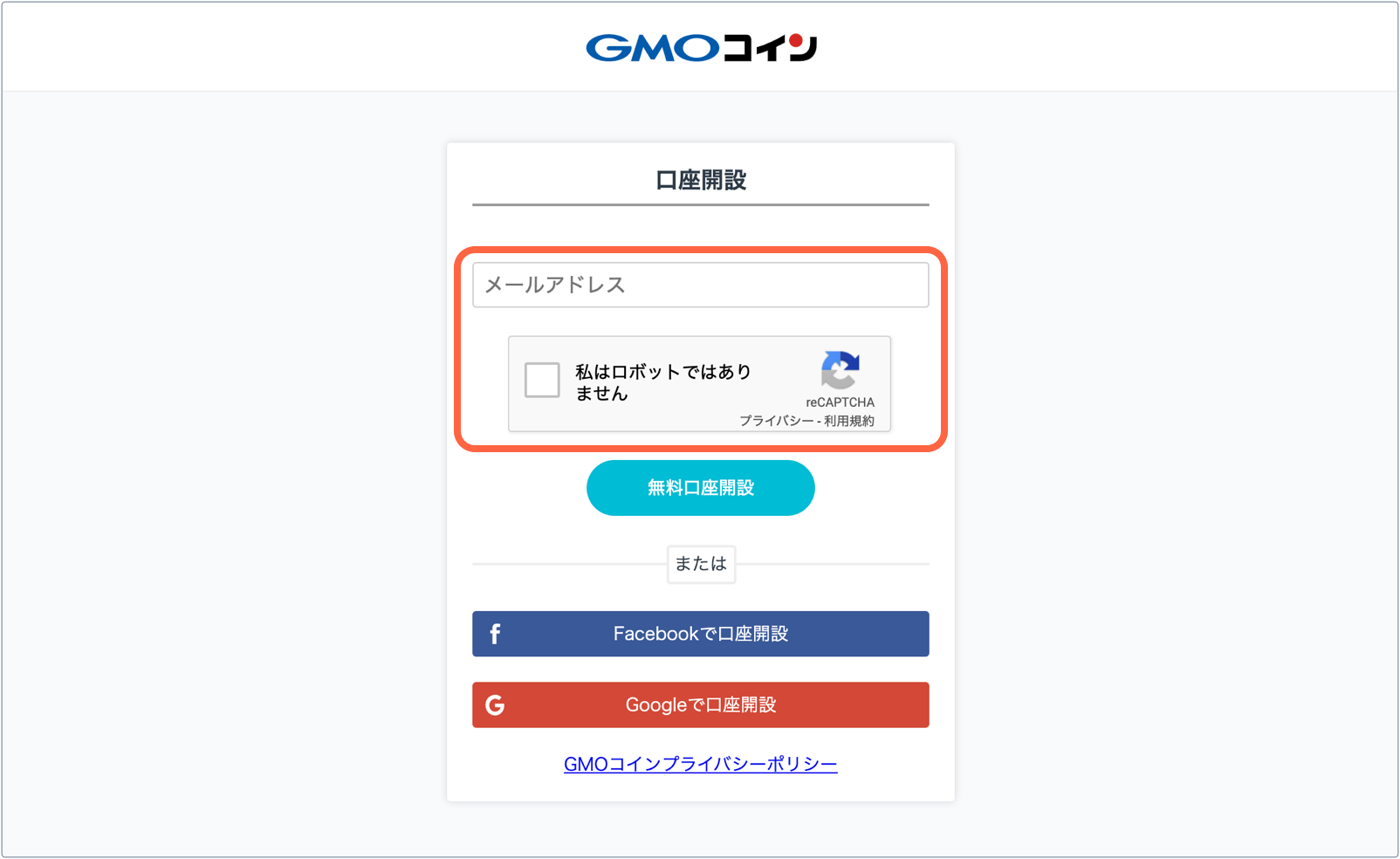Viewport: 1400px width, 859px height.
Task: Open the reCAPTCHA 利用規約 link
Action: click(849, 421)
